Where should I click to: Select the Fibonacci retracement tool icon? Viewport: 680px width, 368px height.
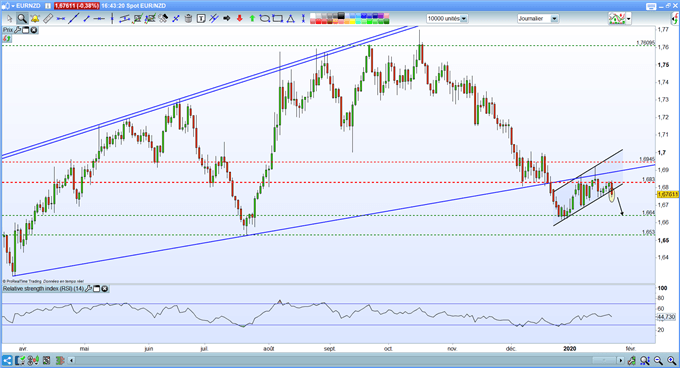pos(137,19)
